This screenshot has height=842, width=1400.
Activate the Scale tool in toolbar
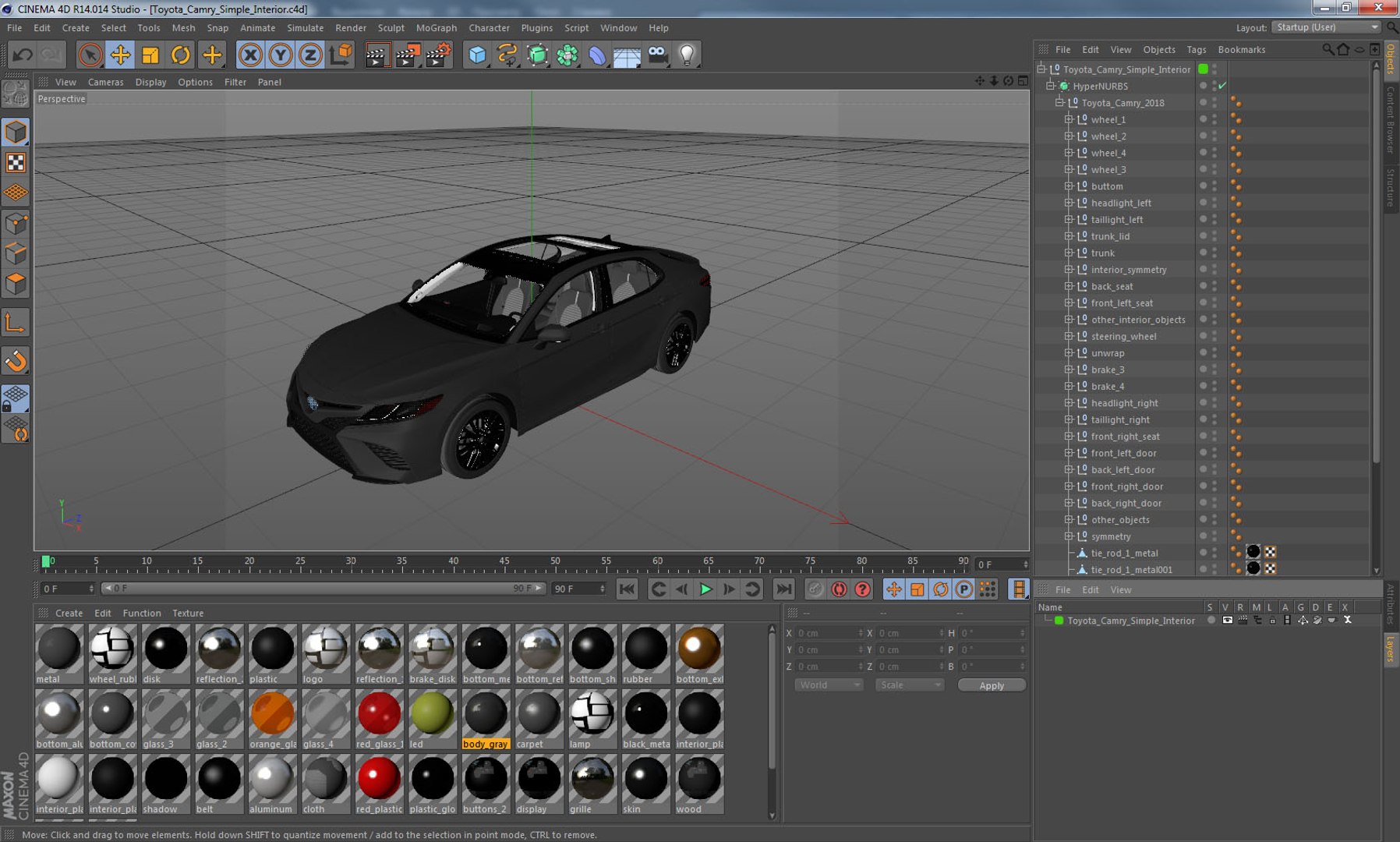(150, 55)
